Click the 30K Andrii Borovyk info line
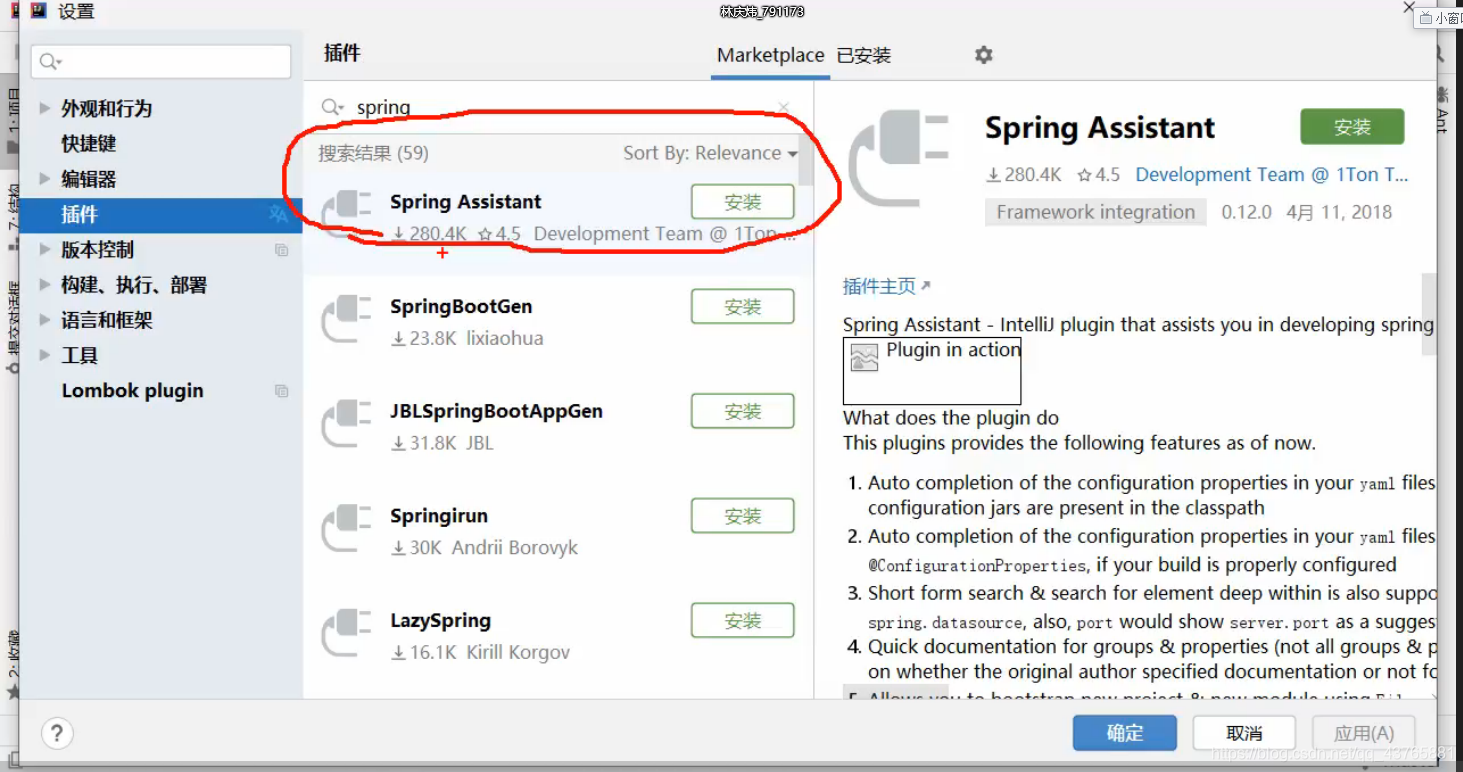Image resolution: width=1463 pixels, height=772 pixels. [484, 548]
